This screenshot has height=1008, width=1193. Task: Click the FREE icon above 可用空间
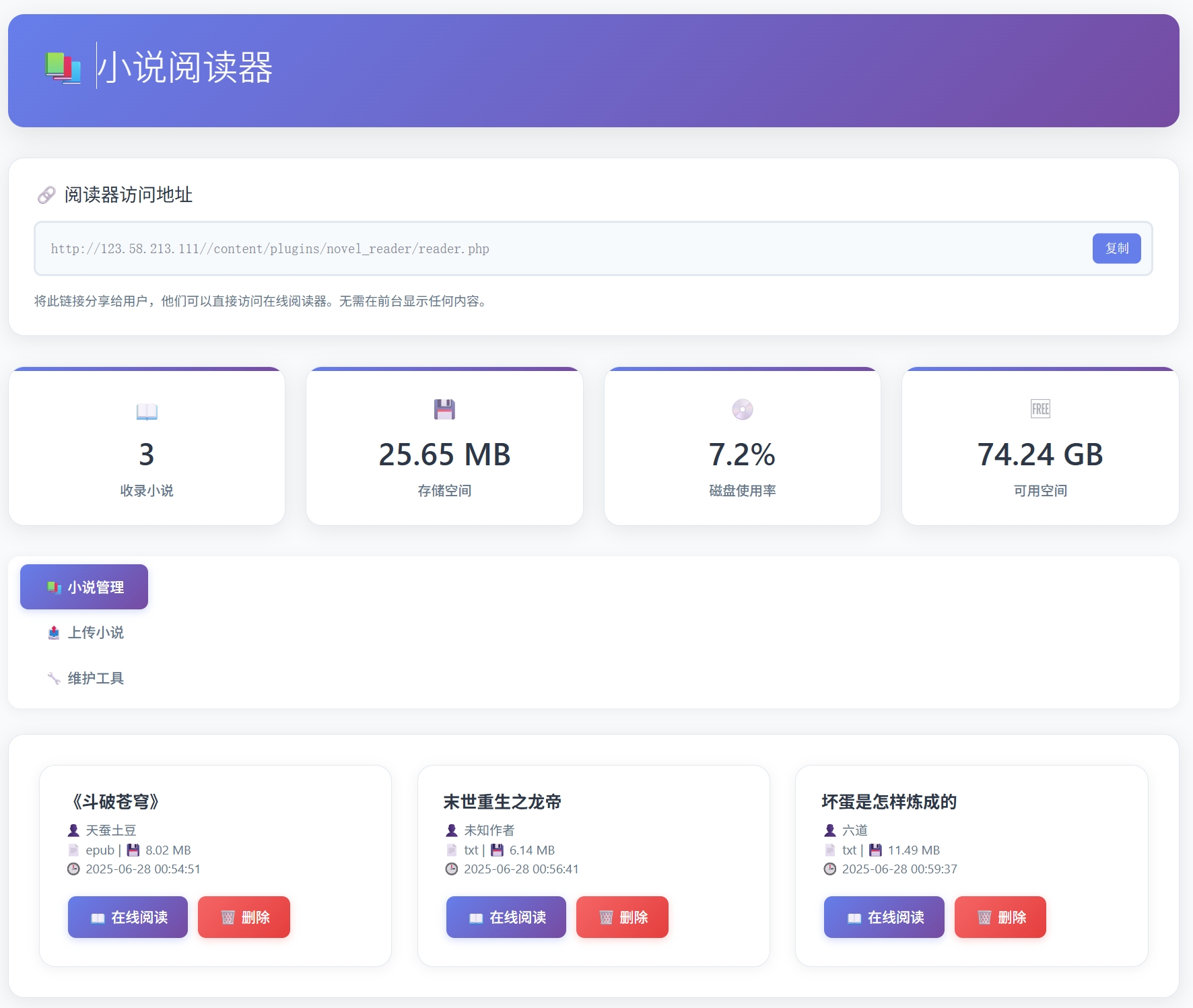pyautogui.click(x=1040, y=409)
